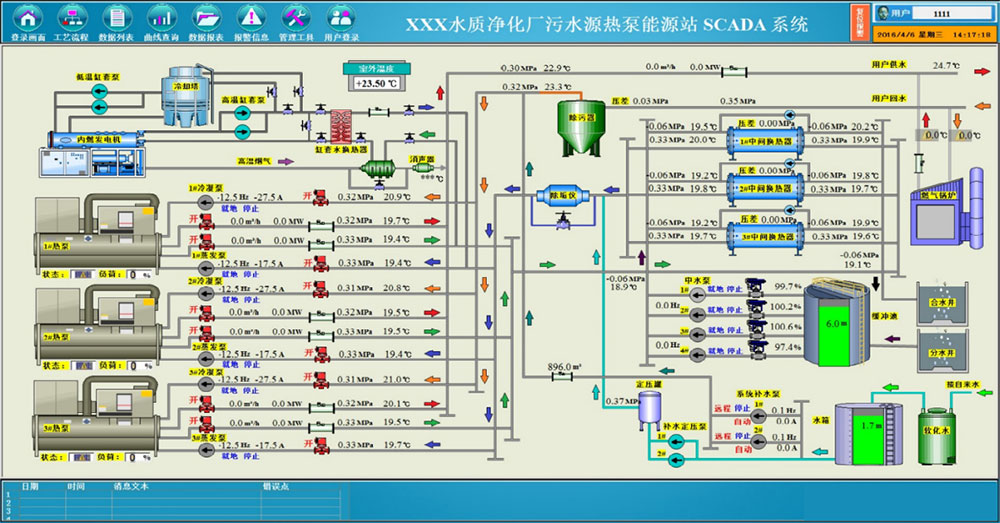Viewport: 1000px width, 523px height.
Task: Click the 896.0 m³ flow meter reading
Action: pyautogui.click(x=564, y=367)
